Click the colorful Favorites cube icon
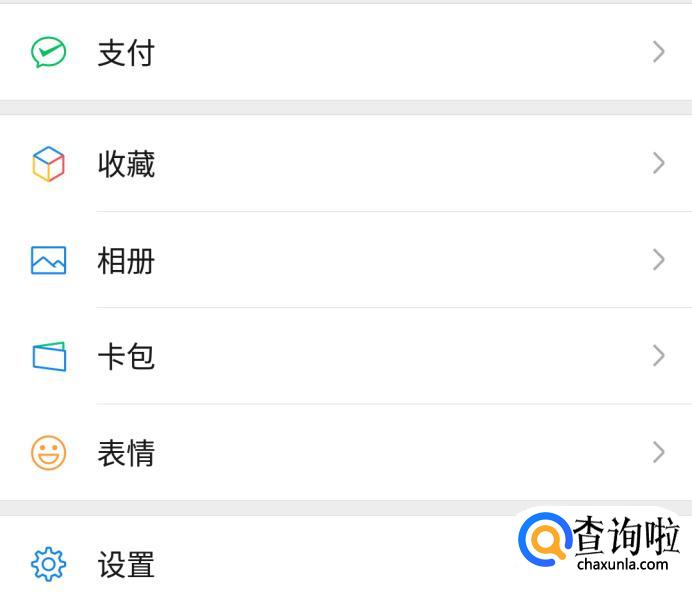Image resolution: width=692 pixels, height=595 pixels. tap(48, 164)
